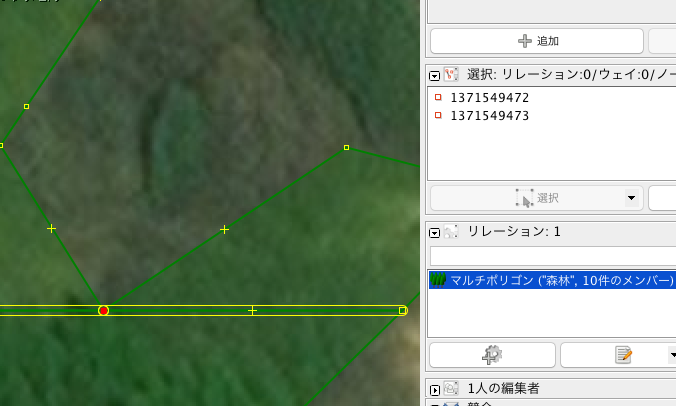
Task: Click the 選択 (Select) button
Action: [537, 198]
